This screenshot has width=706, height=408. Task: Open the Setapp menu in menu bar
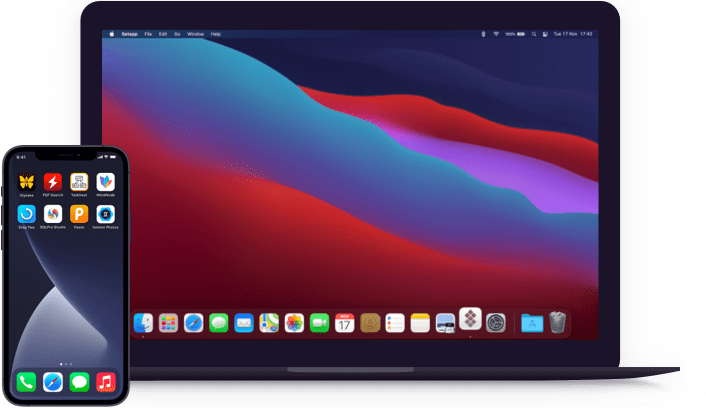pyautogui.click(x=130, y=34)
